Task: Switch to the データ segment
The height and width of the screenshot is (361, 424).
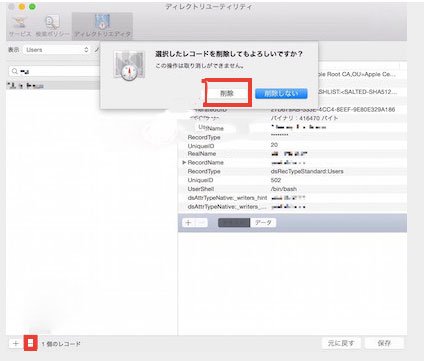Action: 263,223
